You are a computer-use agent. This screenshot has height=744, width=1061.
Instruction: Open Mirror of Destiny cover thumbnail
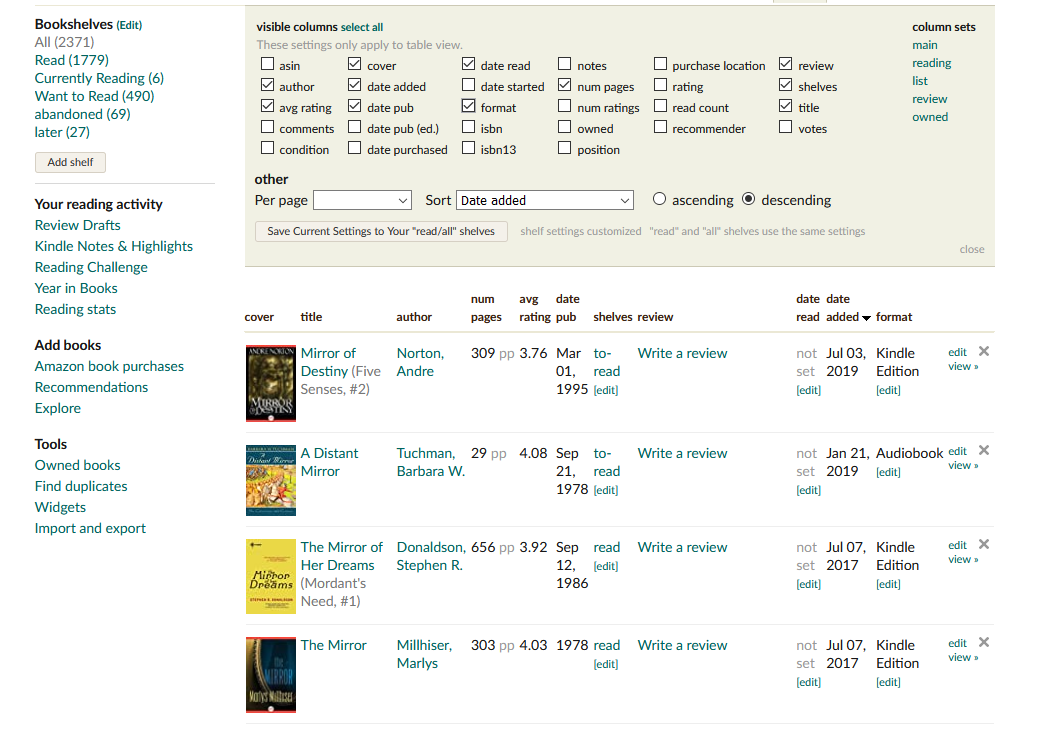coord(270,383)
